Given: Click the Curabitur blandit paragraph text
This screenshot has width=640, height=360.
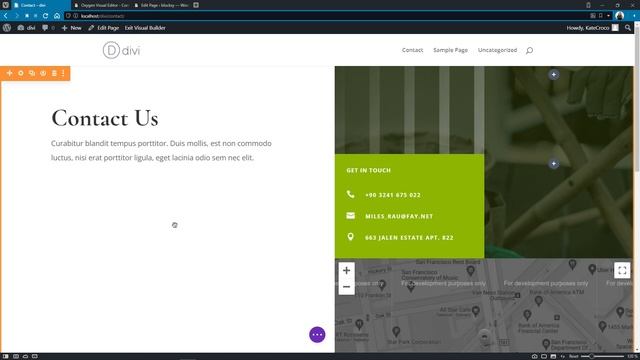Looking at the screenshot, I should (161, 151).
